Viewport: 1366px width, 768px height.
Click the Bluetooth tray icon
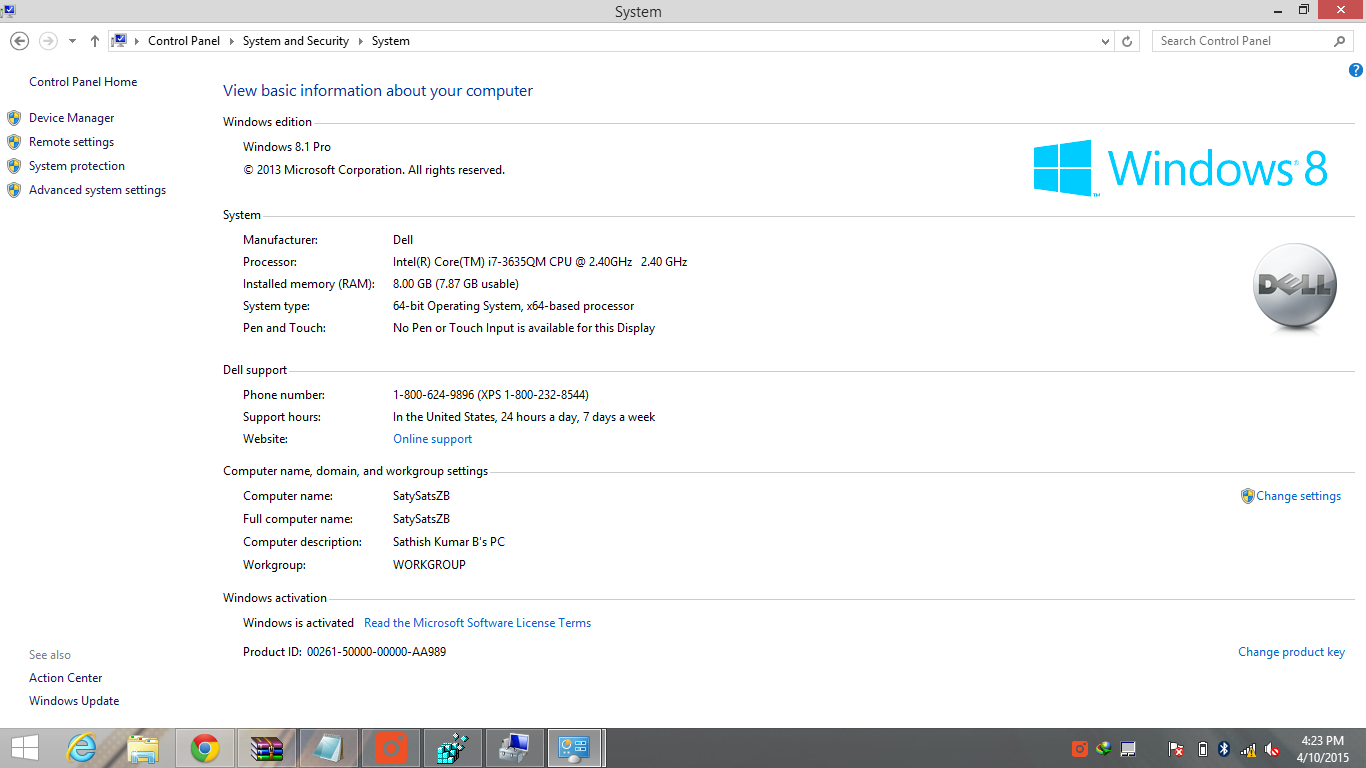coord(1223,749)
